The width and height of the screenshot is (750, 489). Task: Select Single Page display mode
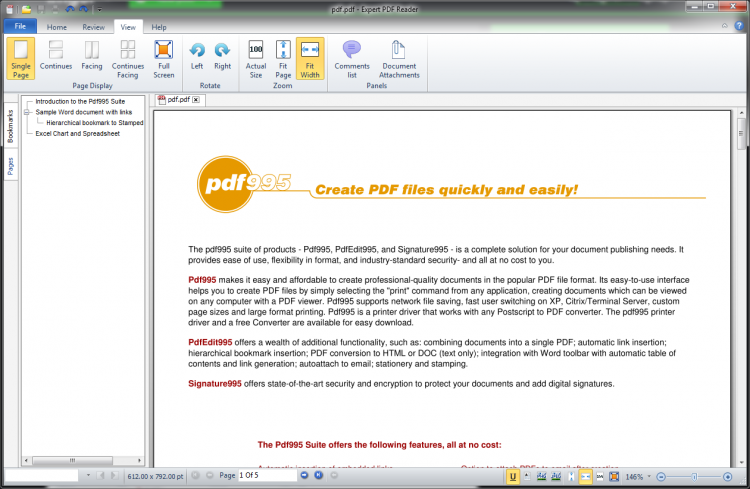21,59
